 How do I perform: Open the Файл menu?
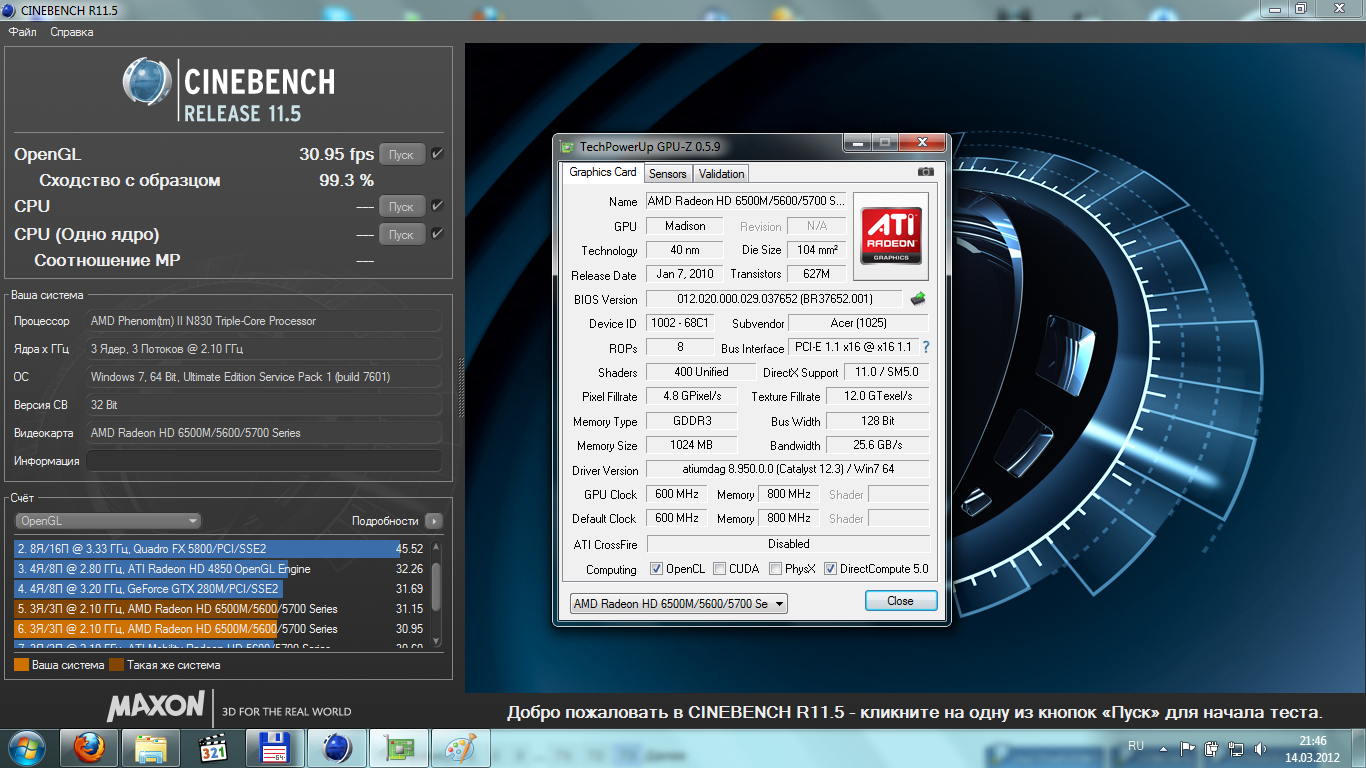point(22,32)
